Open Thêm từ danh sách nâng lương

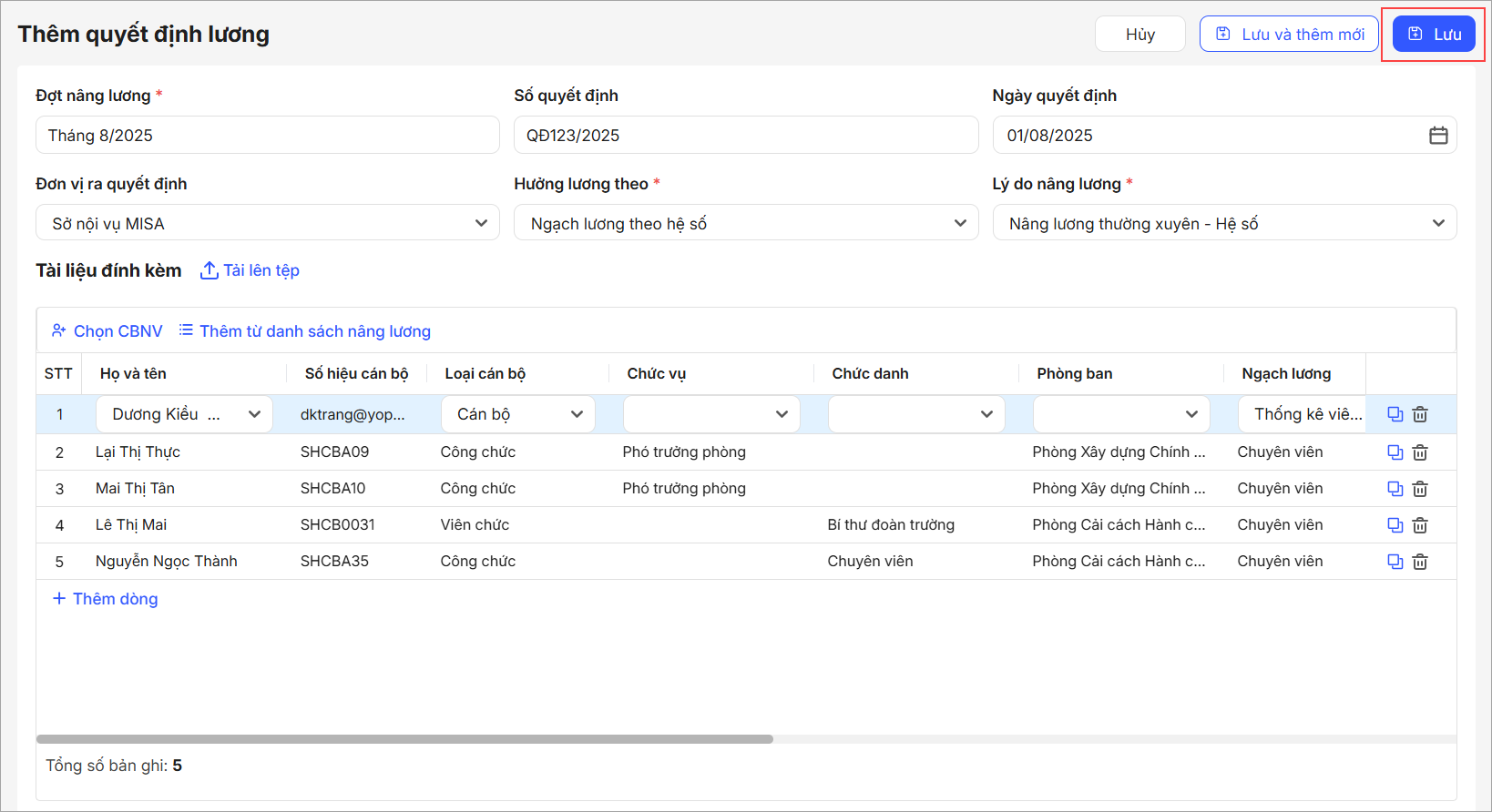click(305, 331)
